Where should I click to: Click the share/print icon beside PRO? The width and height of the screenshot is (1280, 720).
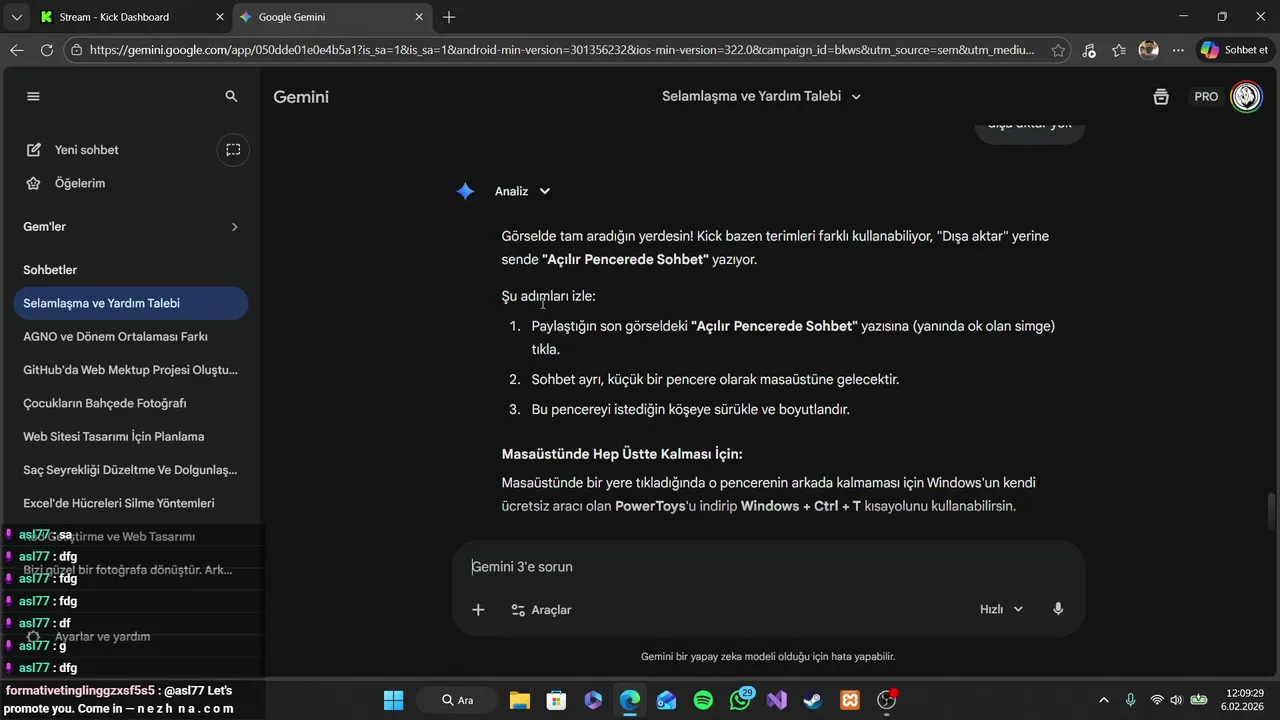point(1161,97)
